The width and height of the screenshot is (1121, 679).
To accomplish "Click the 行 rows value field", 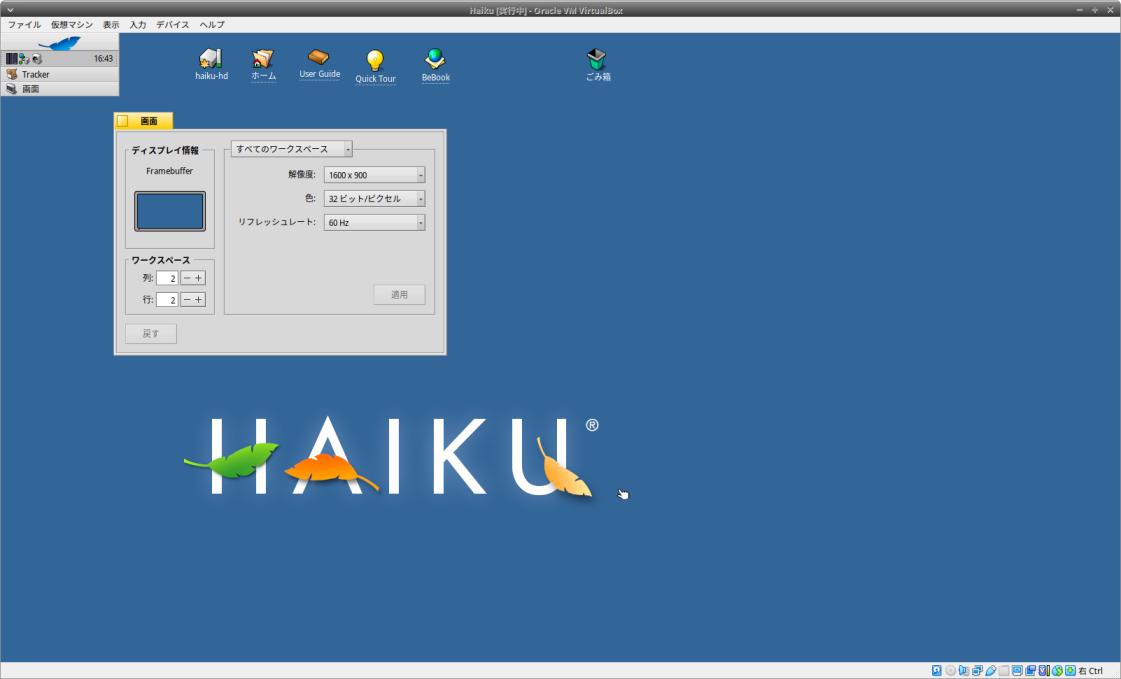I will click(167, 299).
